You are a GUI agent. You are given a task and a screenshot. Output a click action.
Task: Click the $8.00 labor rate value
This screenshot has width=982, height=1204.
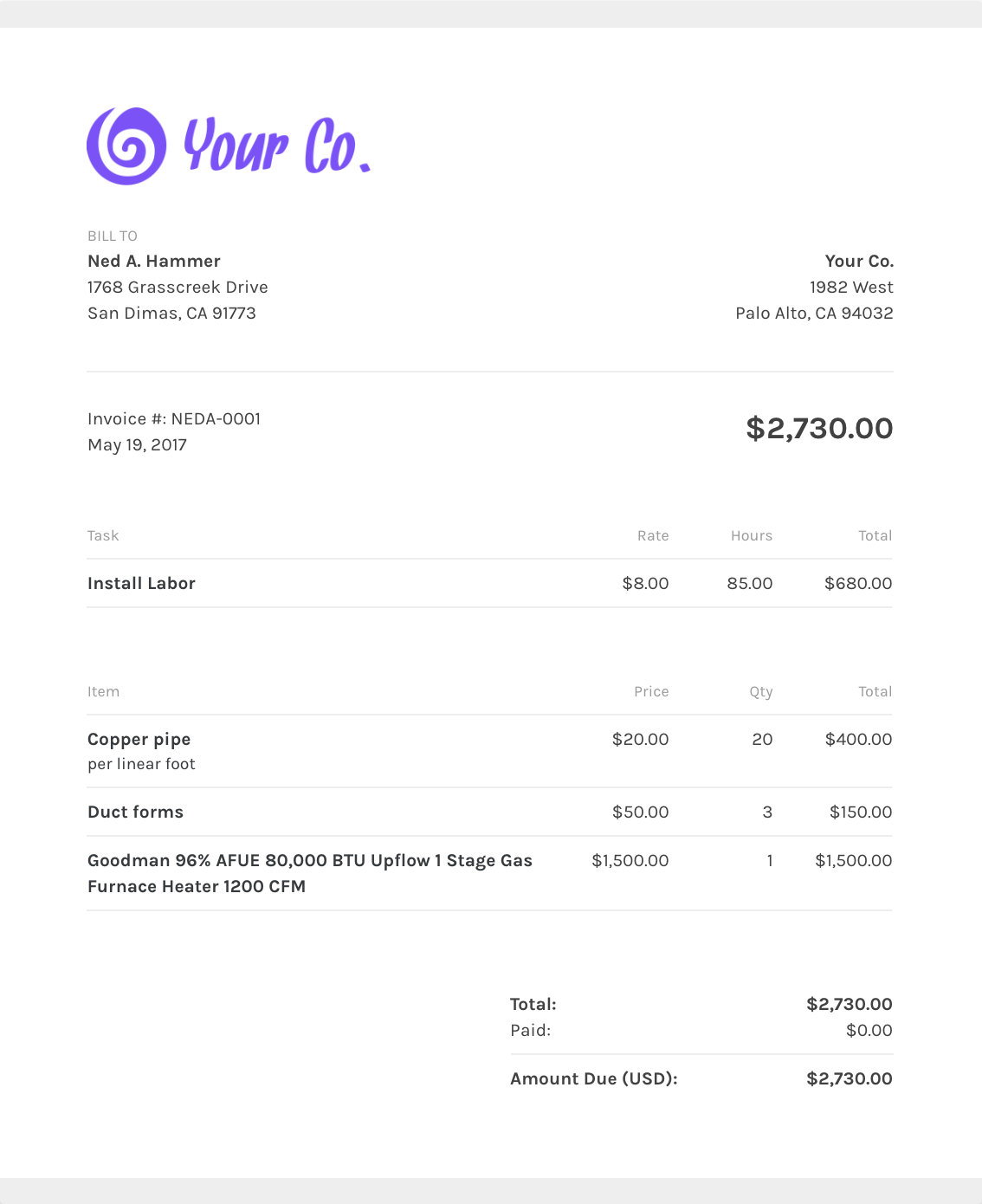(x=645, y=583)
